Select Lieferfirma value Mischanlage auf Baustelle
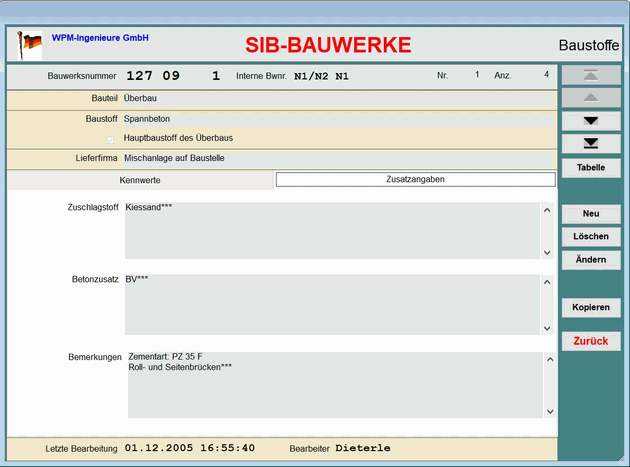630x467 pixels. tap(174, 158)
